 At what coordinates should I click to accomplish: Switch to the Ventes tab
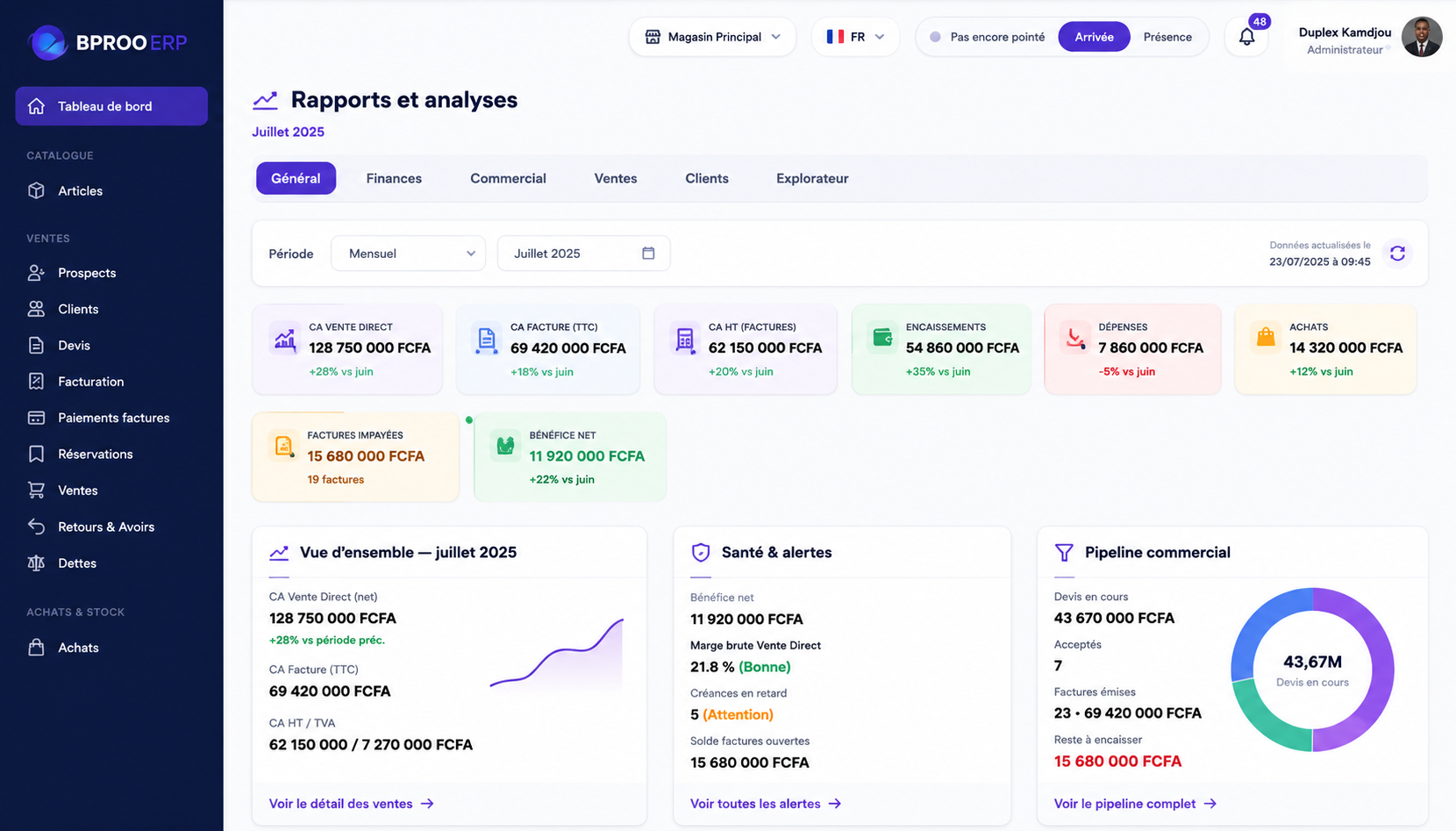[x=616, y=178]
